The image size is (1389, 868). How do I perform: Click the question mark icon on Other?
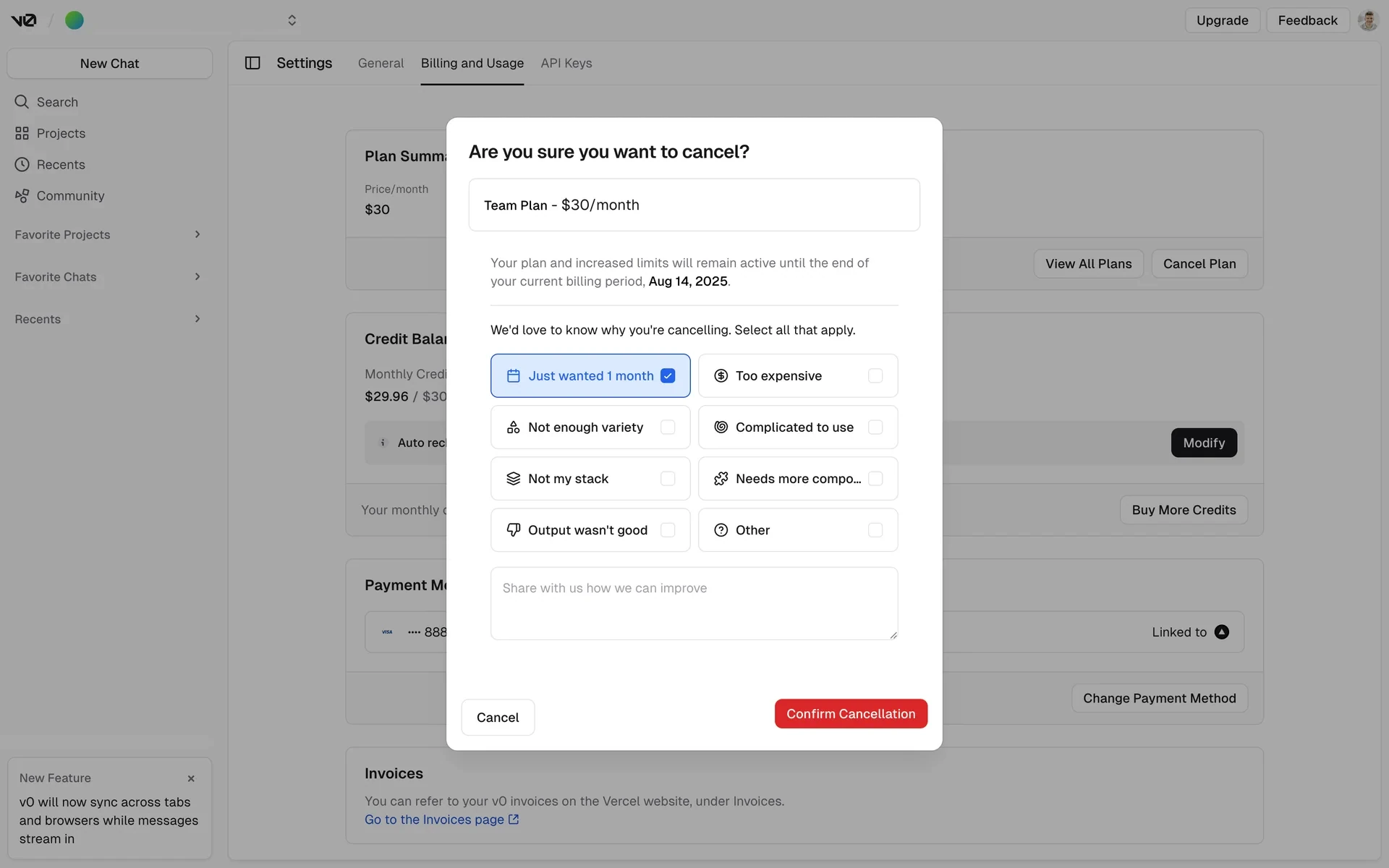coord(721,530)
